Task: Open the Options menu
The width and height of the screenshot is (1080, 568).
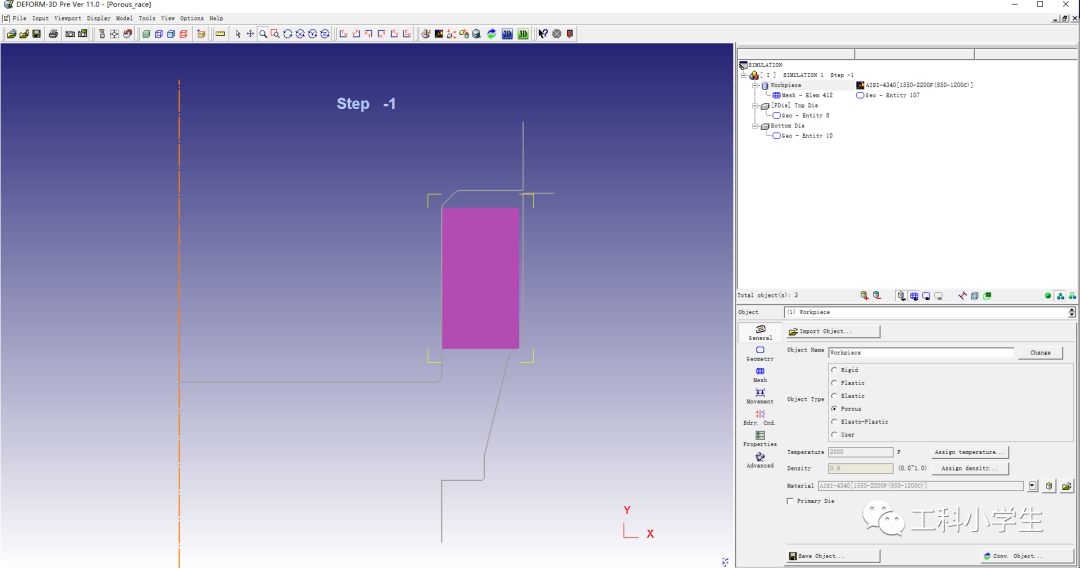Action: (x=191, y=19)
